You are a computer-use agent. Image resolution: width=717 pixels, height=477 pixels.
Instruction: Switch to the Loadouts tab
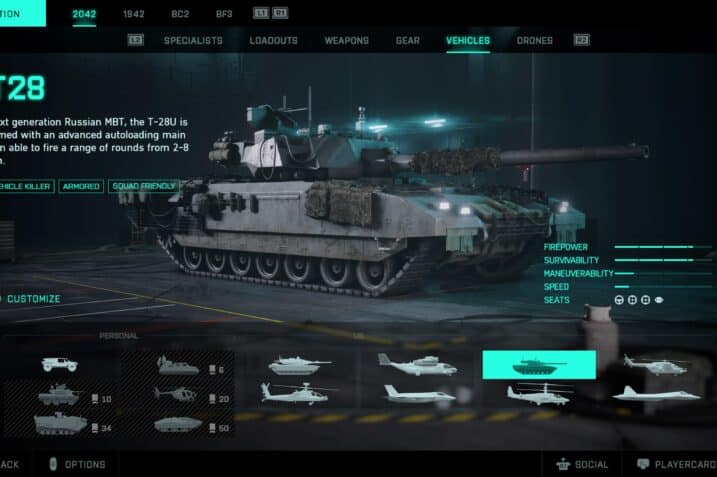pyautogui.click(x=273, y=40)
